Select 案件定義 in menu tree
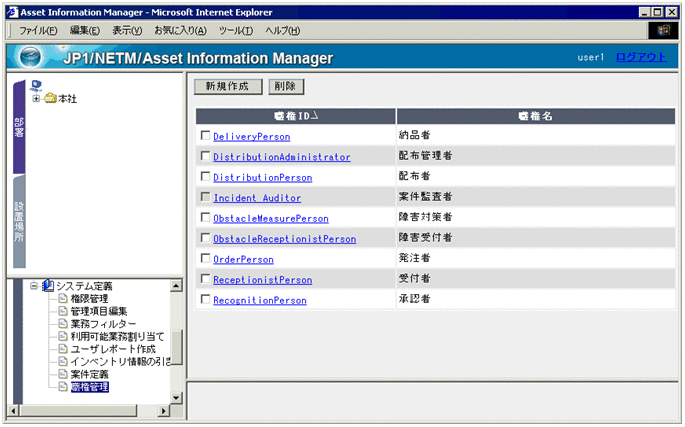The image size is (685, 427). point(90,375)
